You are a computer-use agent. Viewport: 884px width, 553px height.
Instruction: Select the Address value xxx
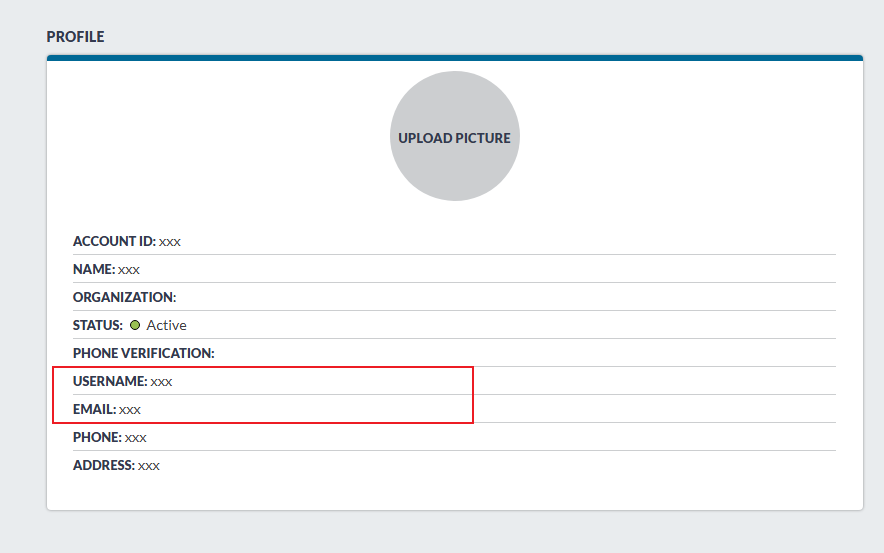pos(149,465)
